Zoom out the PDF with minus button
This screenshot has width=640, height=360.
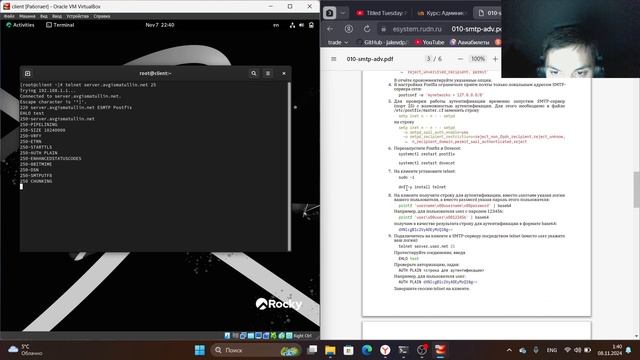click(x=460, y=59)
